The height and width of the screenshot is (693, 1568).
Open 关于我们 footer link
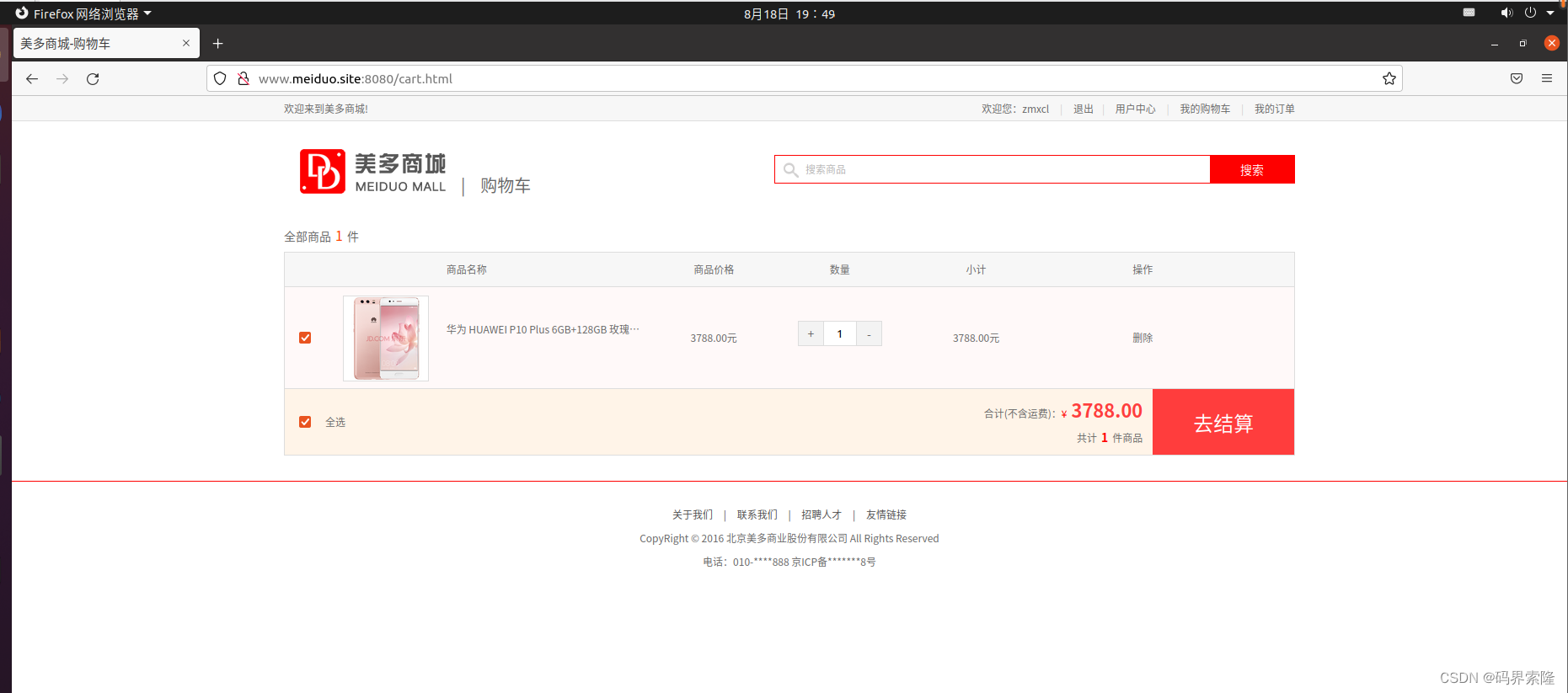[693, 514]
